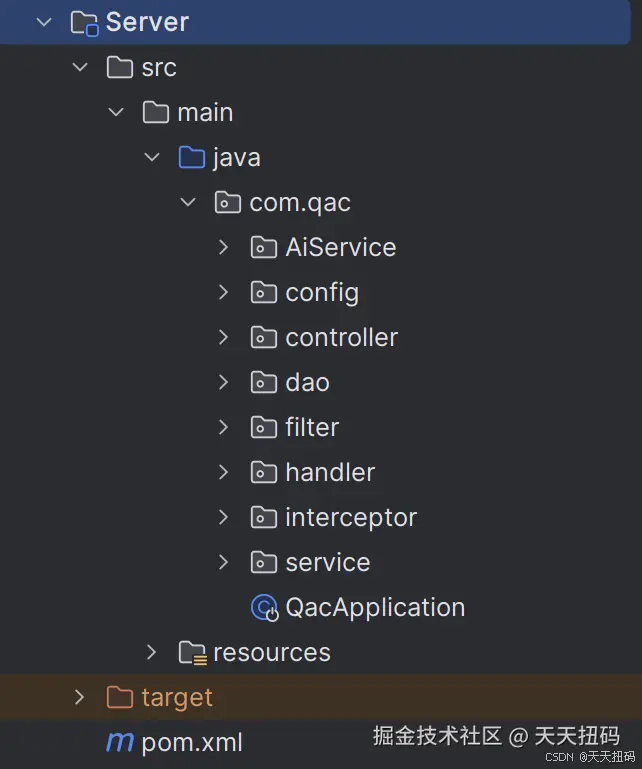Collapse the Server module node
The height and width of the screenshot is (769, 642).
tap(44, 23)
